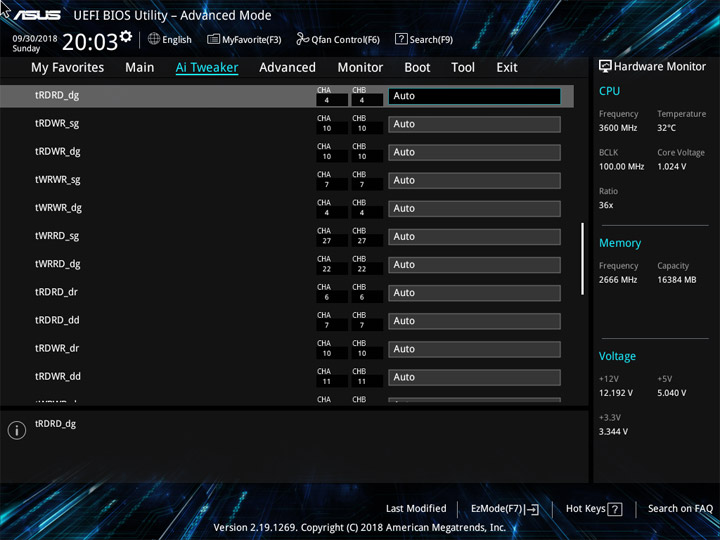Switch to the Main tab
This screenshot has width=720, height=540.
click(140, 68)
